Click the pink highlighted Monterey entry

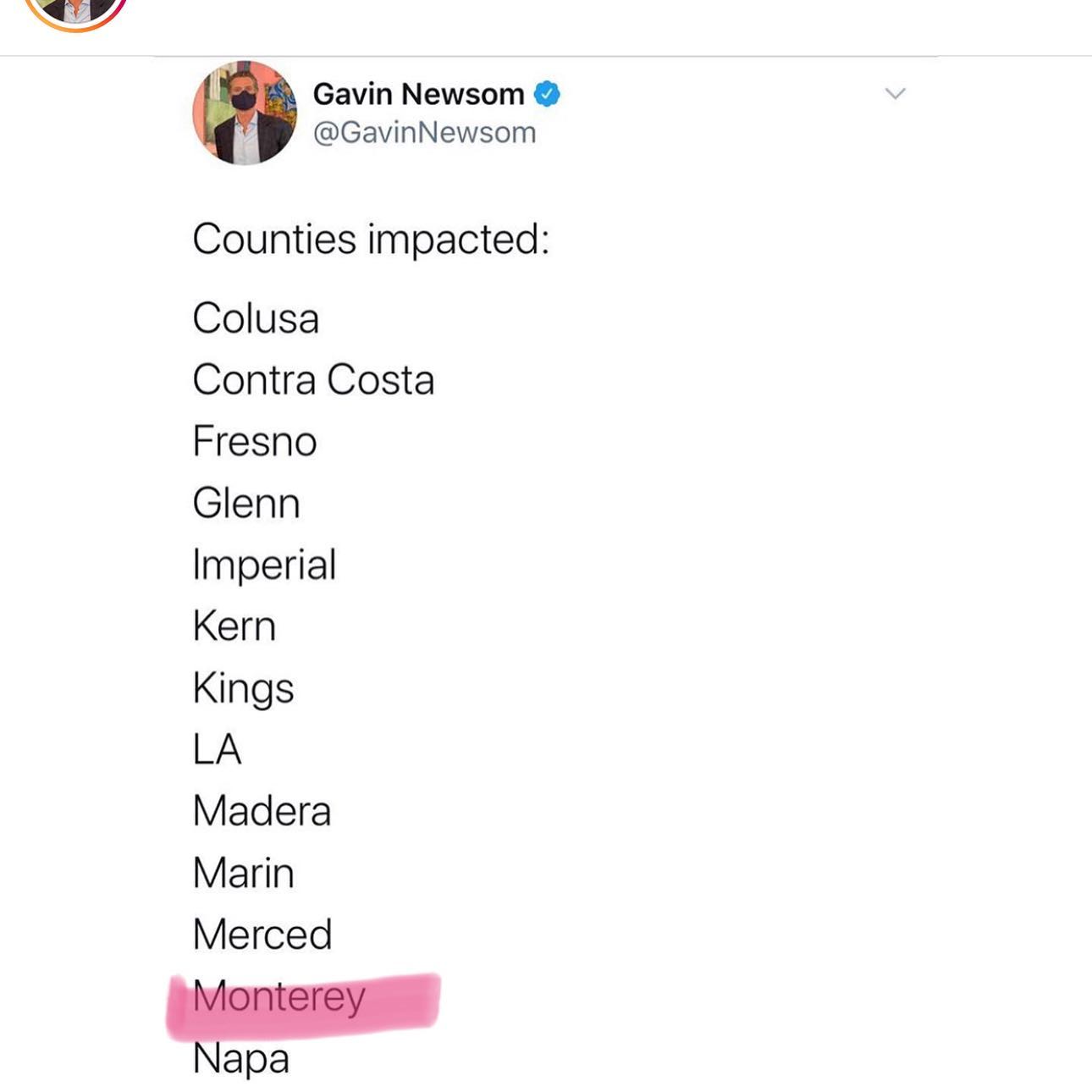pos(279,996)
